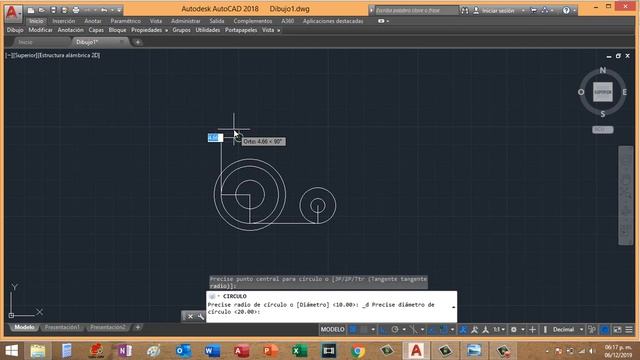Toggle polar tracking in status bar
Viewport: 640px width, 360px height.
pos(395,329)
